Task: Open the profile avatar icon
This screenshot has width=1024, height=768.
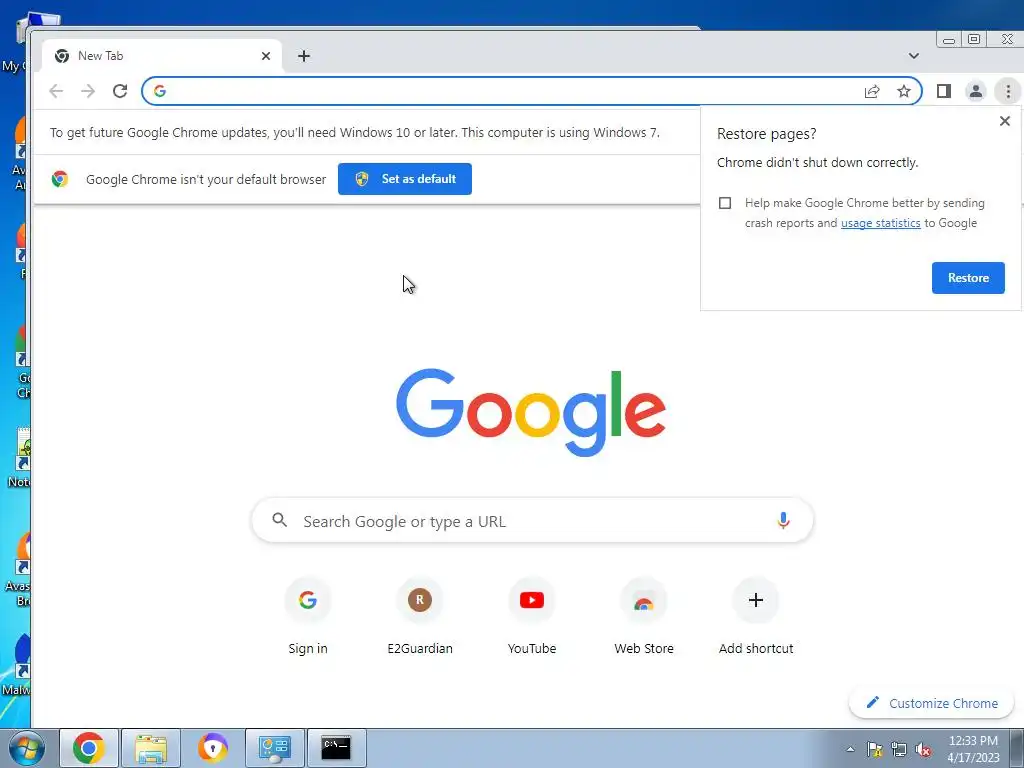Action: coord(976,91)
